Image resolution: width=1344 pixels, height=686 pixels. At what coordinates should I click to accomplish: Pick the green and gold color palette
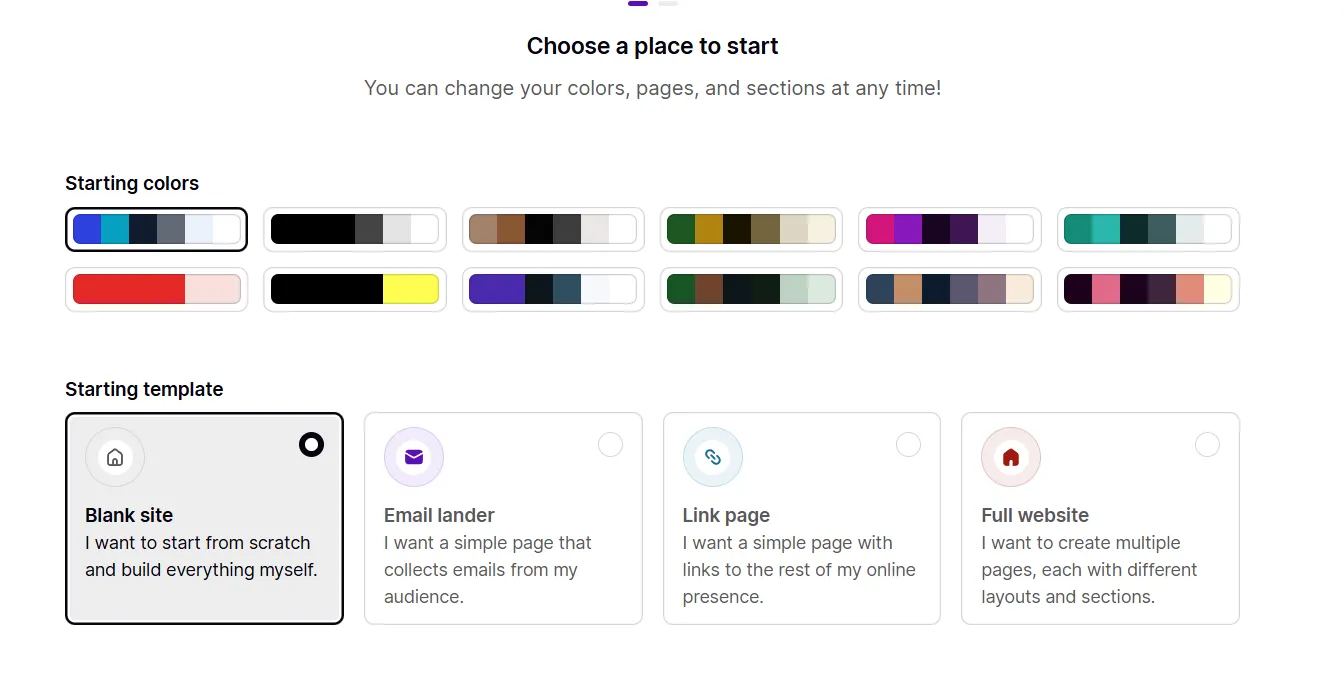pyautogui.click(x=751, y=230)
